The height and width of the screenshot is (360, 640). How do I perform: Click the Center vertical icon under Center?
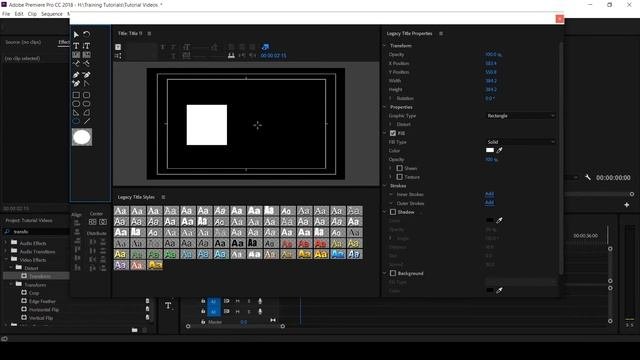click(x=93, y=222)
